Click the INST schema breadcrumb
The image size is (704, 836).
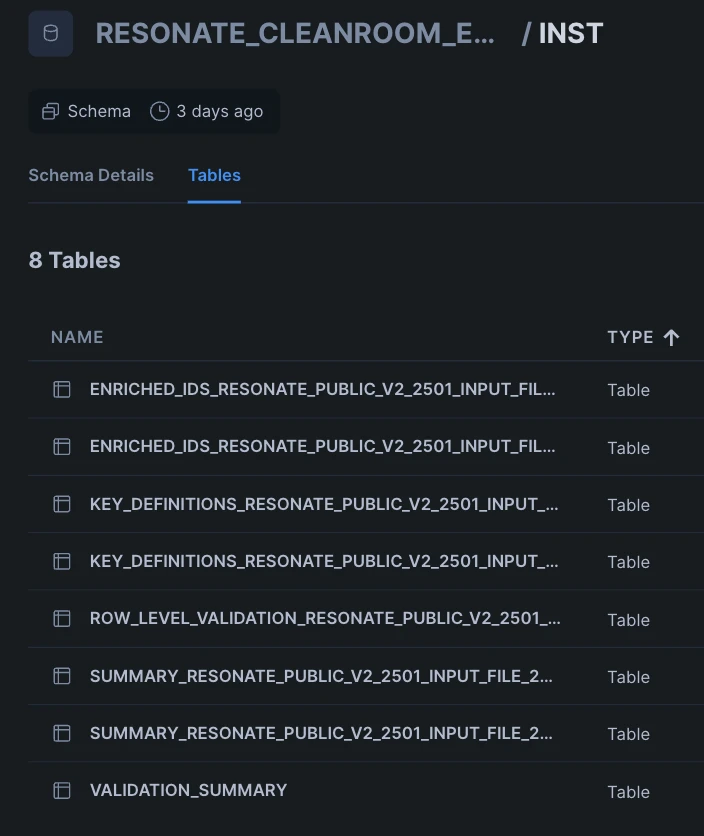click(571, 34)
